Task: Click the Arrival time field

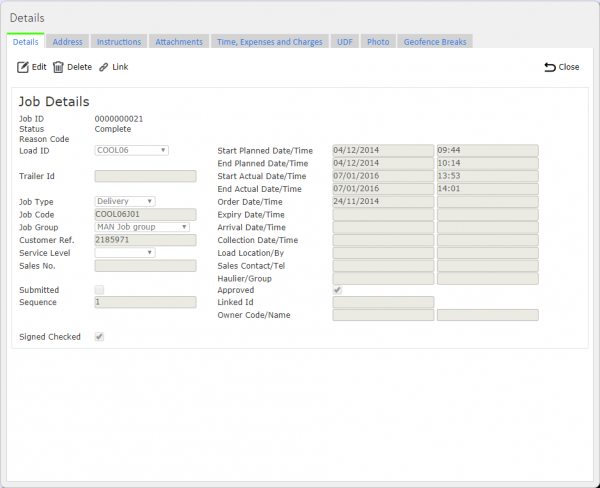Action: (488, 227)
